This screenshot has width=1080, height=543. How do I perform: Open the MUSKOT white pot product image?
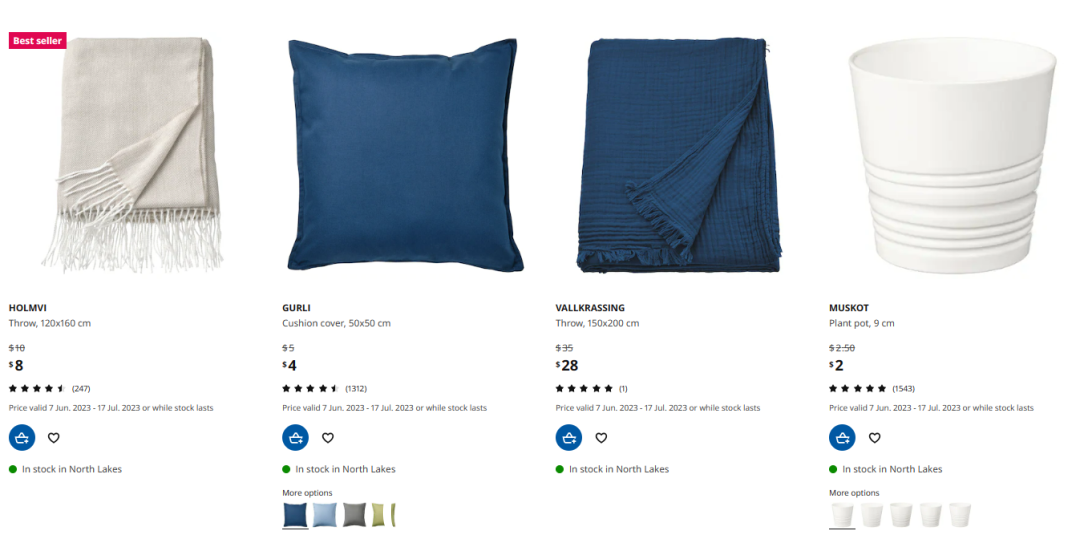[952, 155]
